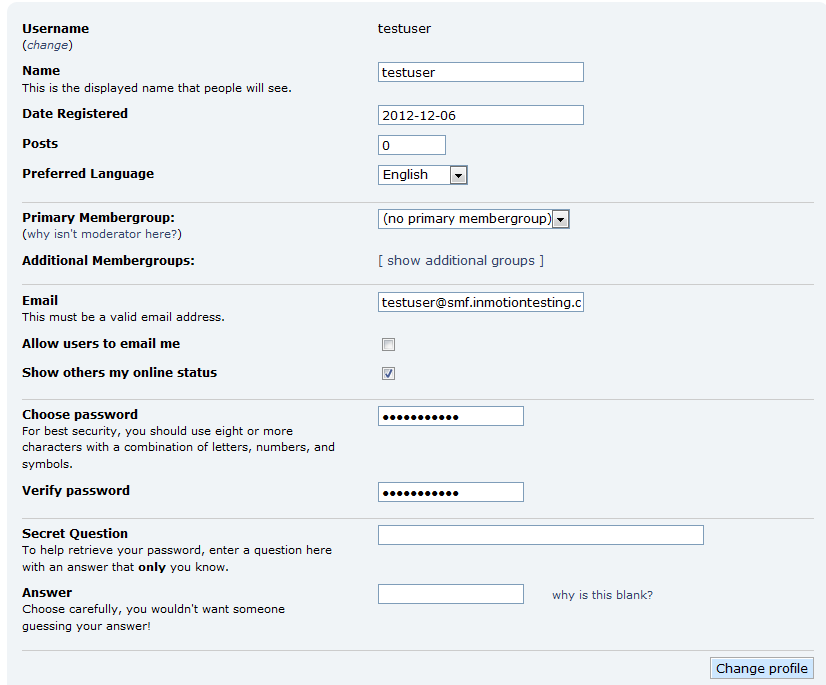The width and height of the screenshot is (826, 685).
Task: Enable Allow users to email me
Action: (x=388, y=345)
